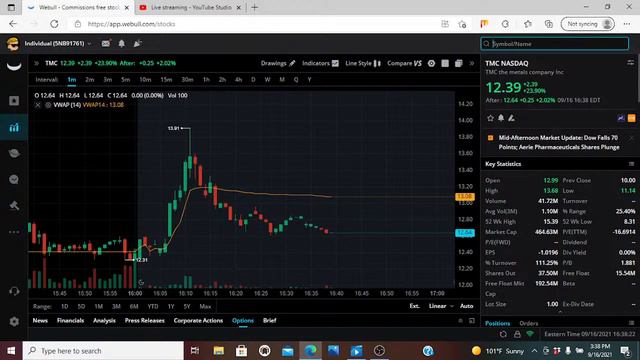Screen dimensions: 640x360
Task: Select the D daily interval
Action: click(253, 80)
